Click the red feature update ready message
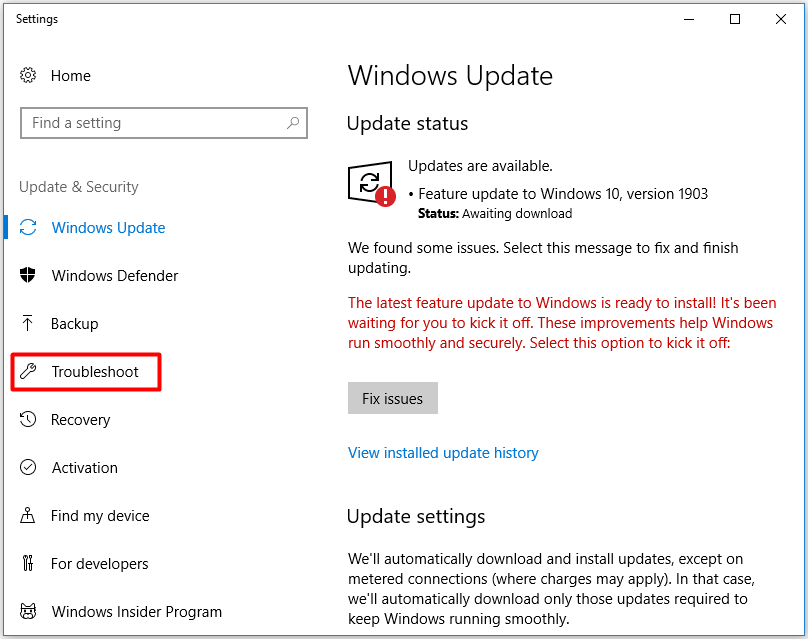The image size is (808, 639). coord(562,323)
